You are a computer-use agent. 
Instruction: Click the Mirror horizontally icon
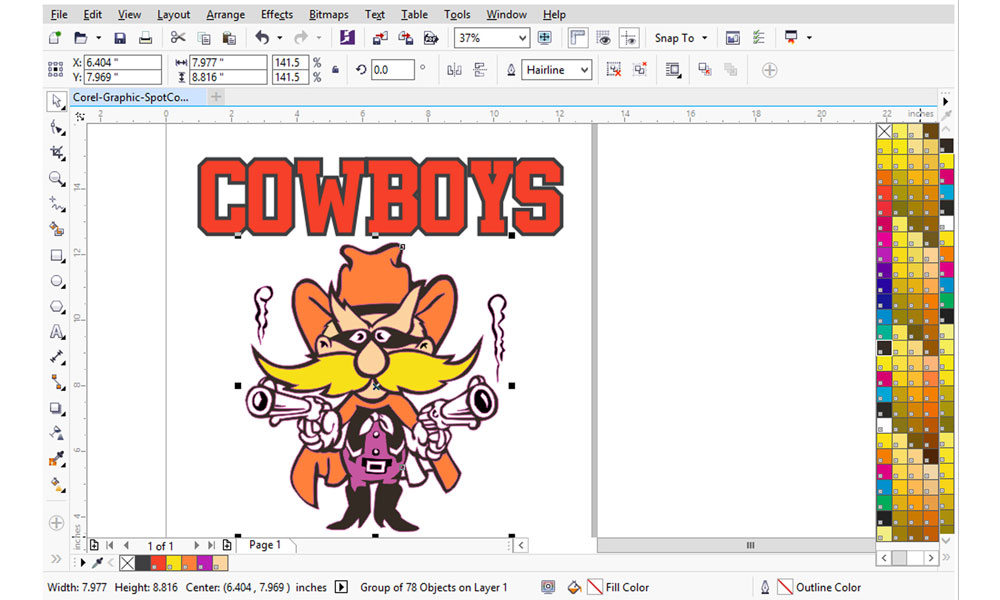(x=454, y=70)
